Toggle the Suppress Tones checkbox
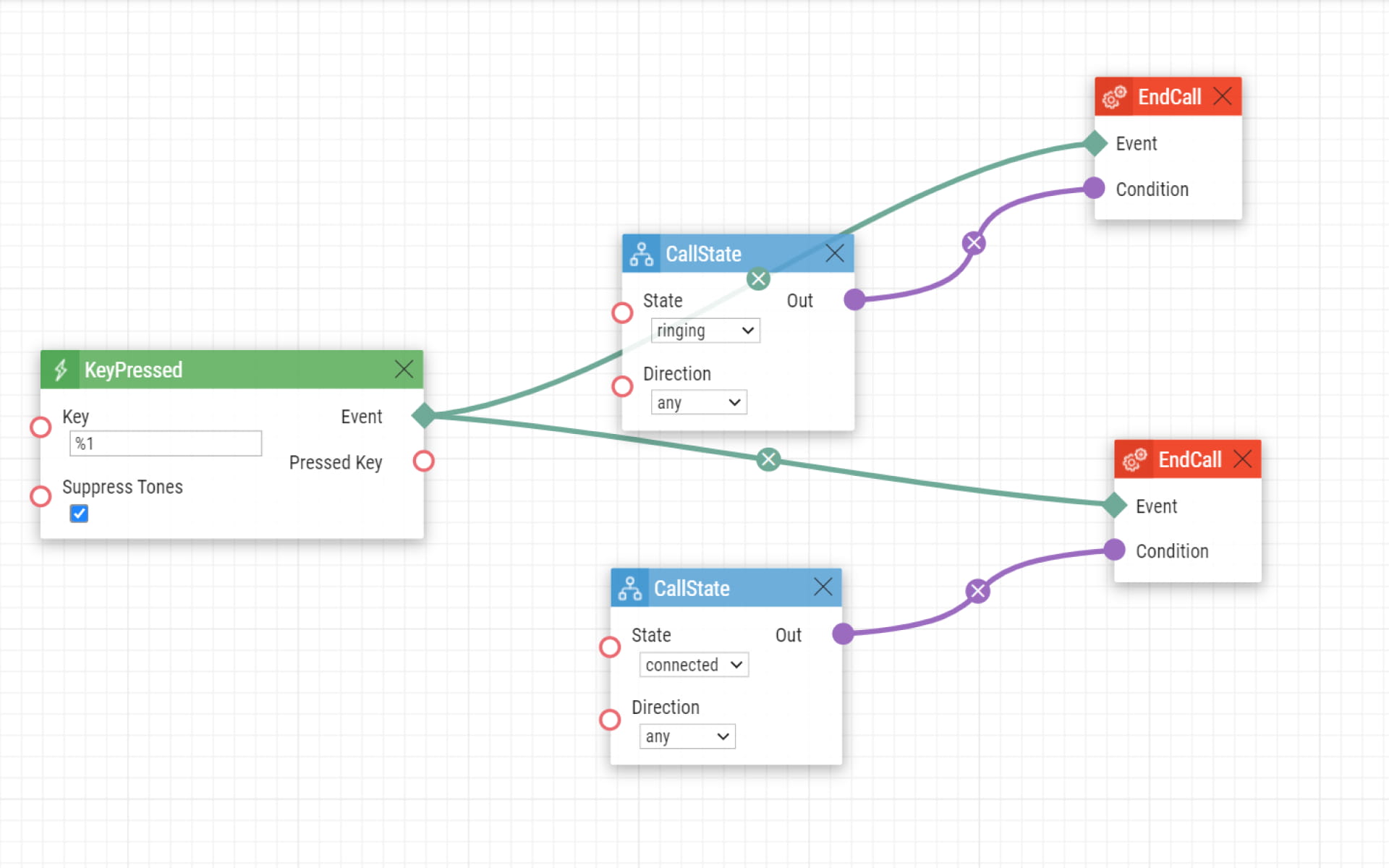The width and height of the screenshot is (1389, 868). 79,514
